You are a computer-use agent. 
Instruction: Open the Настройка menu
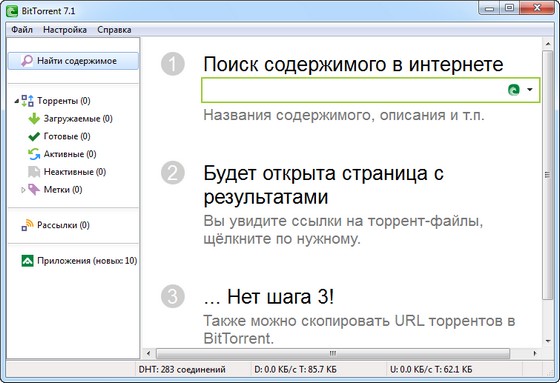65,30
